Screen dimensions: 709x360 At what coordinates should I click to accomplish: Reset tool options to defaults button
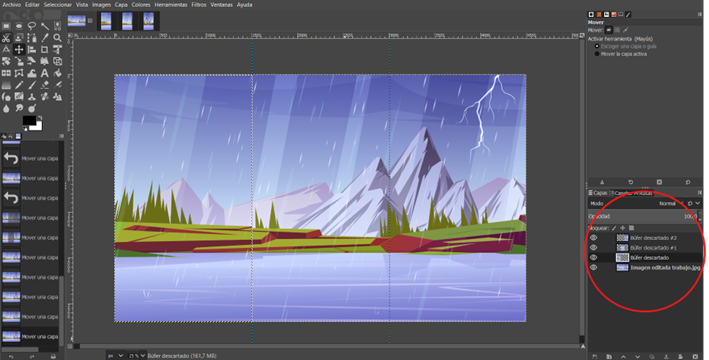pos(688,182)
